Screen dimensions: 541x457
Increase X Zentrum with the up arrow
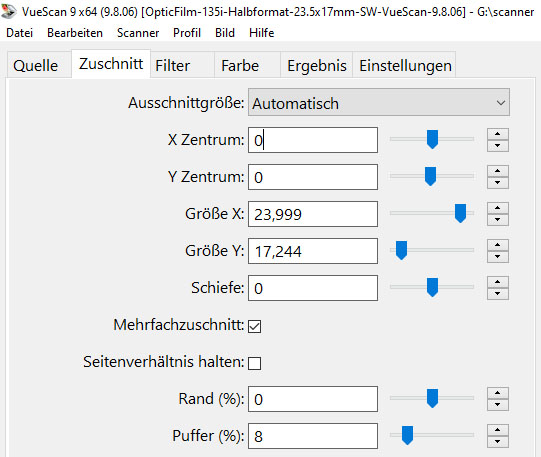498,134
